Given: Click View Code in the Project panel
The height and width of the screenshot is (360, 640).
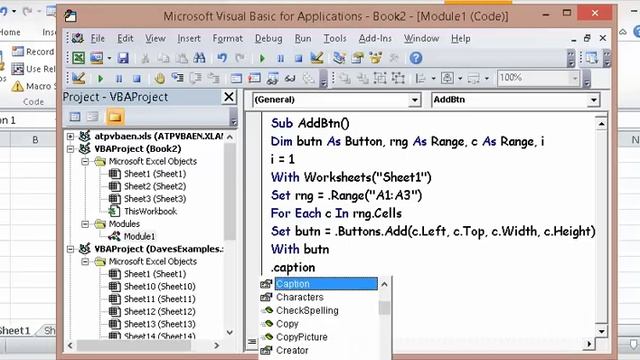Looking at the screenshot, I should click(x=75, y=117).
